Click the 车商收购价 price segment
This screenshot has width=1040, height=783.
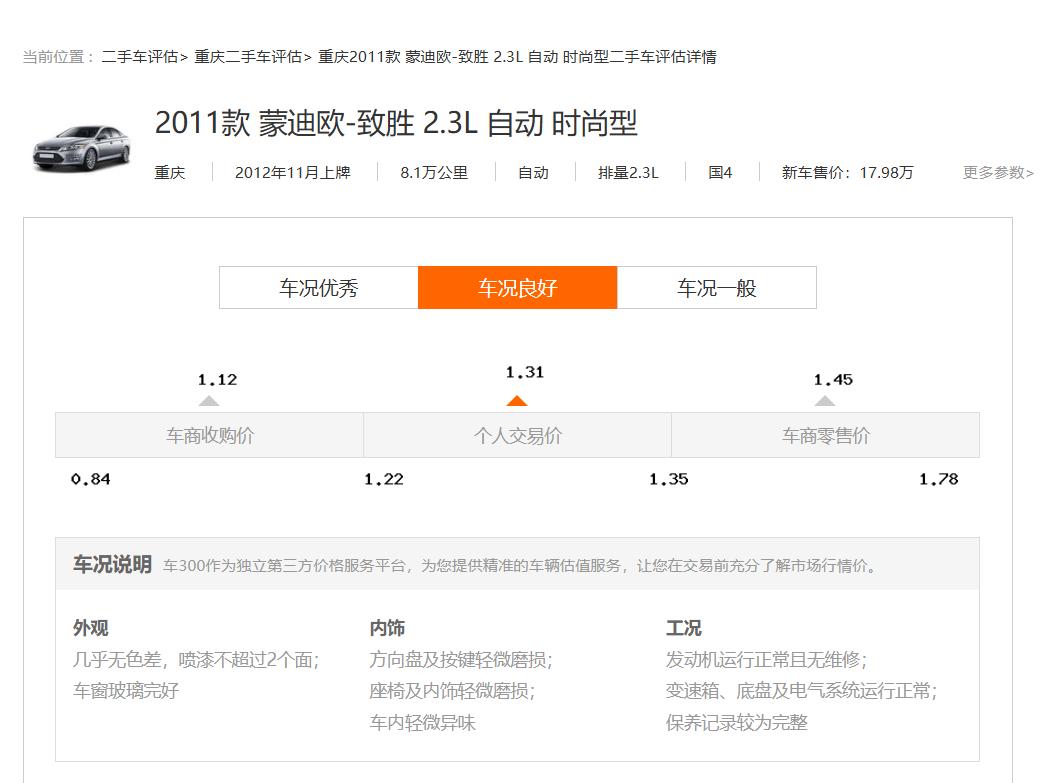click(x=210, y=436)
